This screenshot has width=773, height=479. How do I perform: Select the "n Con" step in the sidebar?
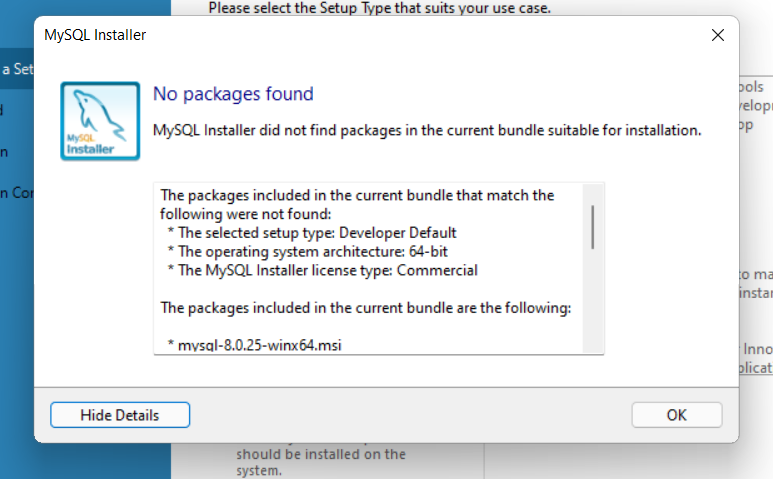click(x=17, y=193)
